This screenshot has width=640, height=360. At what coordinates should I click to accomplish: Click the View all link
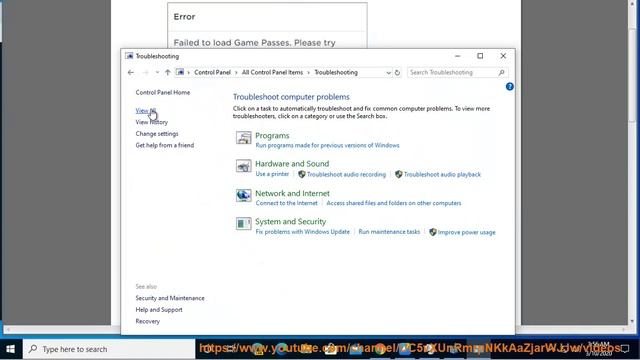pyautogui.click(x=146, y=111)
